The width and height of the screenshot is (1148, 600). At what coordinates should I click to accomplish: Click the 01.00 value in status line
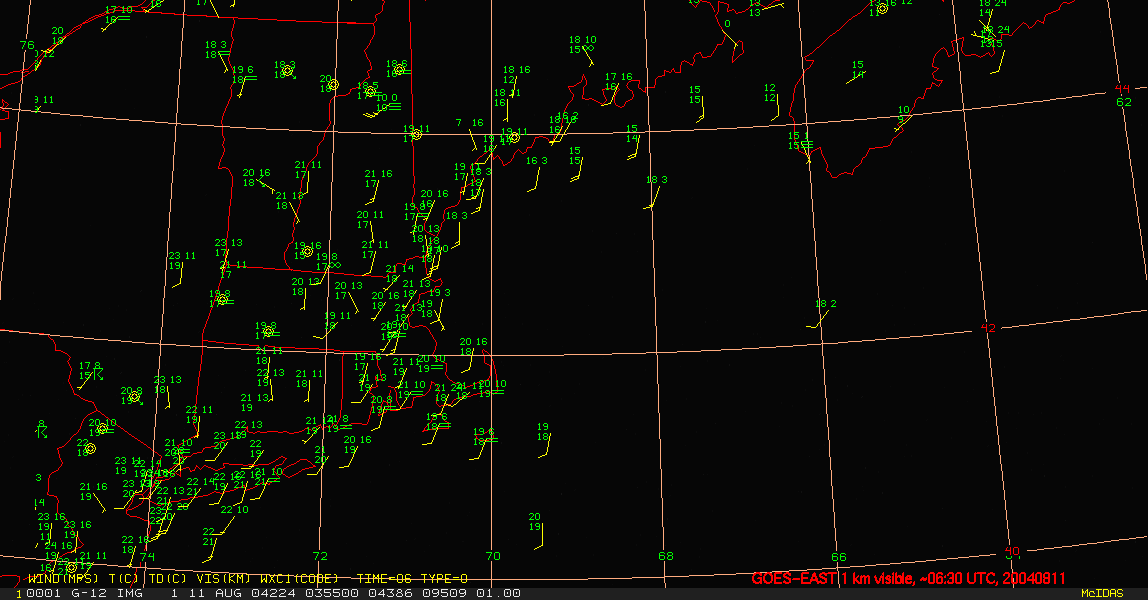tap(499, 593)
